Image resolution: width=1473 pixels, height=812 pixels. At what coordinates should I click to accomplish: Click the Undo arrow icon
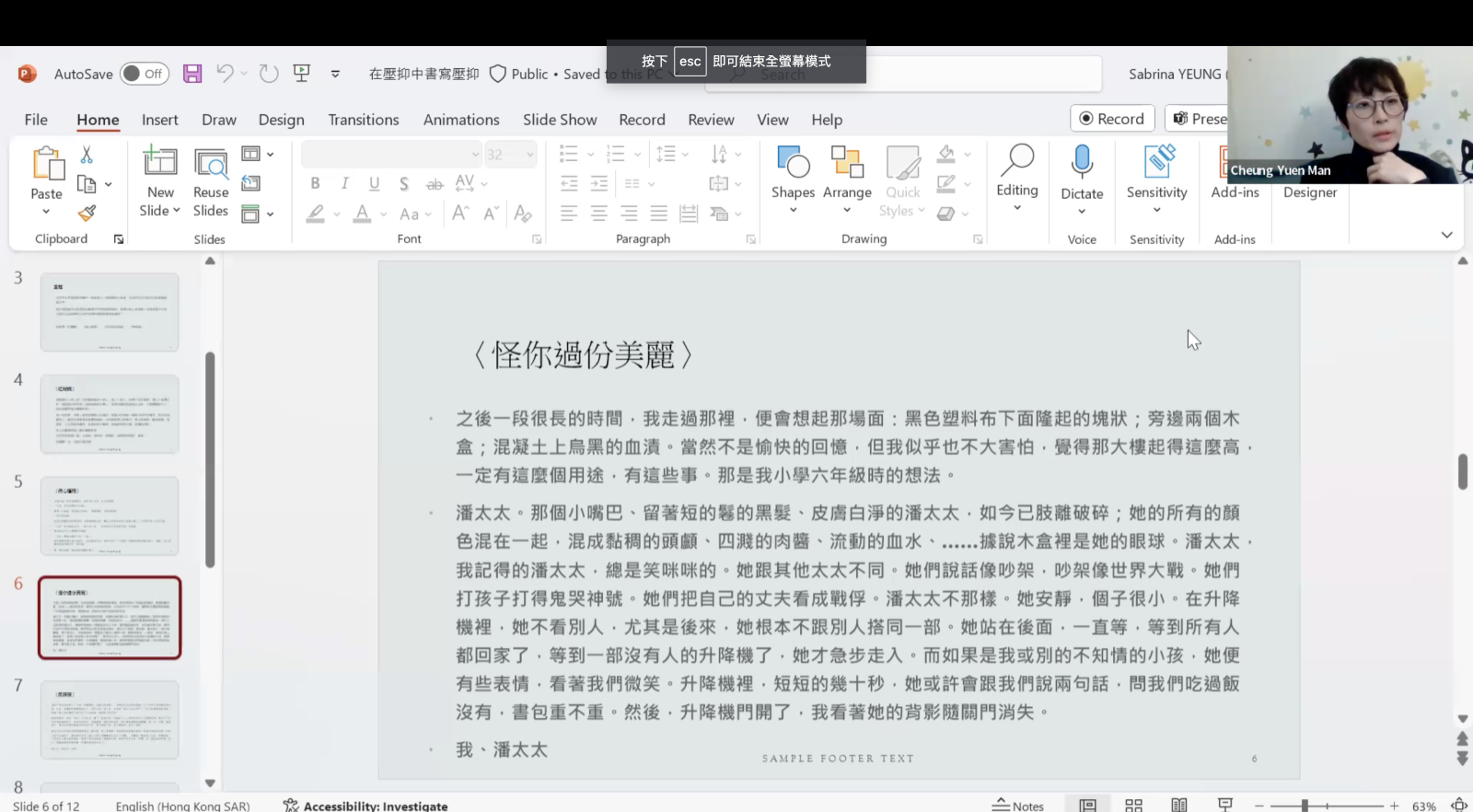click(225, 74)
